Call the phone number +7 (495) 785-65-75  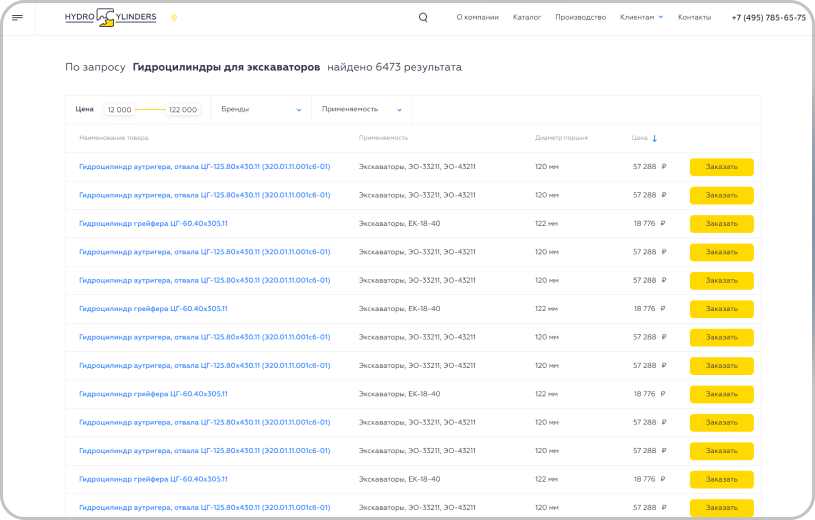[768, 17]
